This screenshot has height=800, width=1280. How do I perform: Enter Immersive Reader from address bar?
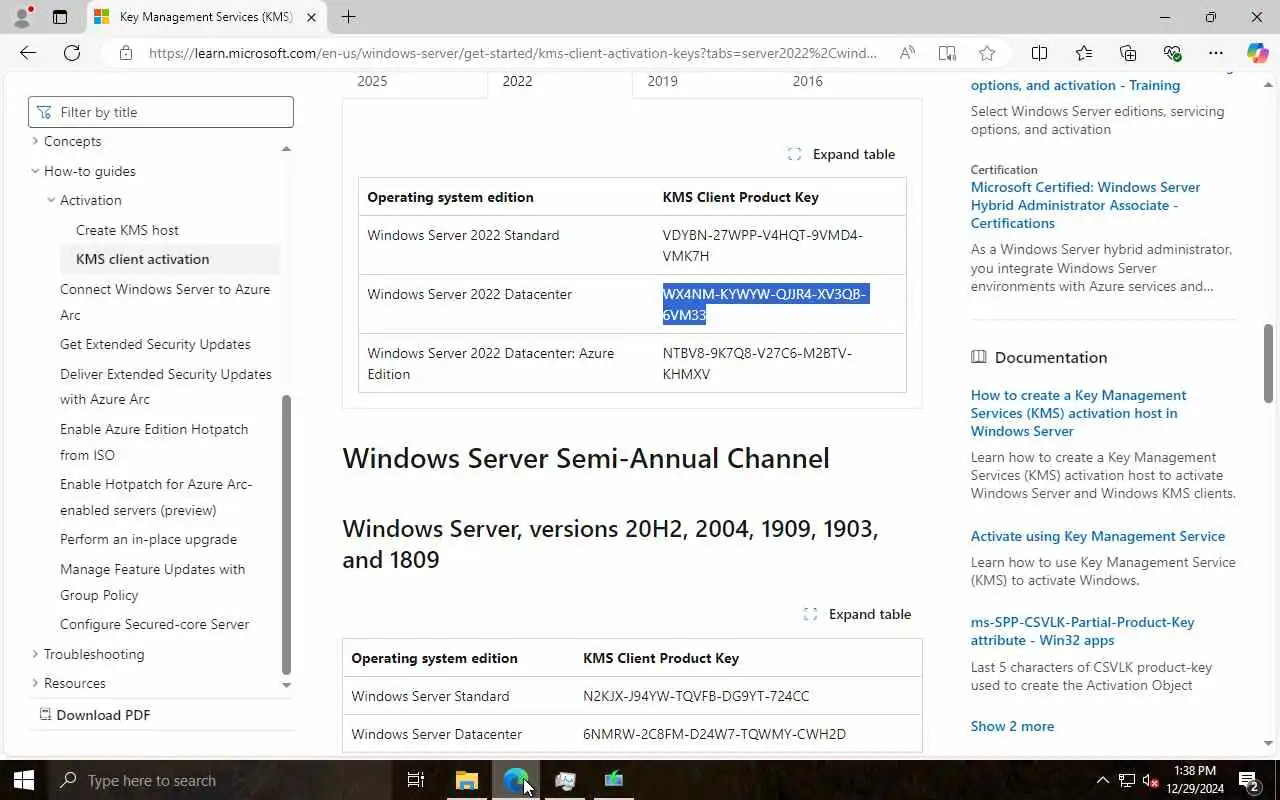947,53
